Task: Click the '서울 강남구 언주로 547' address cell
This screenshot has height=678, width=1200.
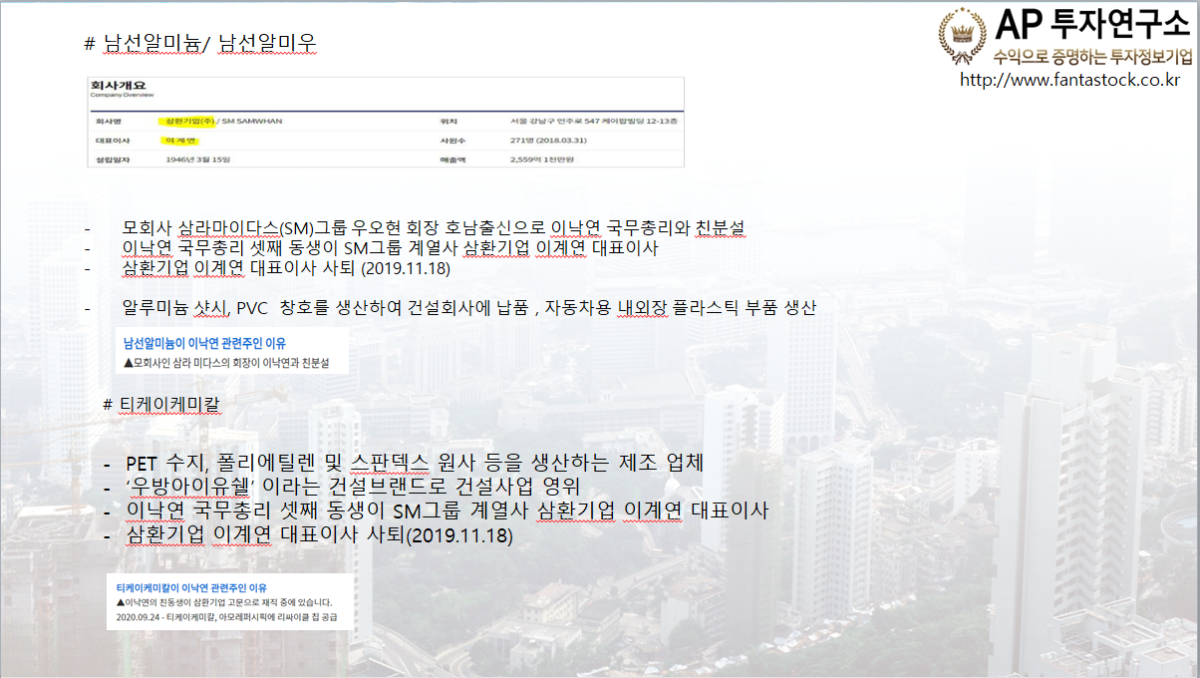Action: coord(592,121)
